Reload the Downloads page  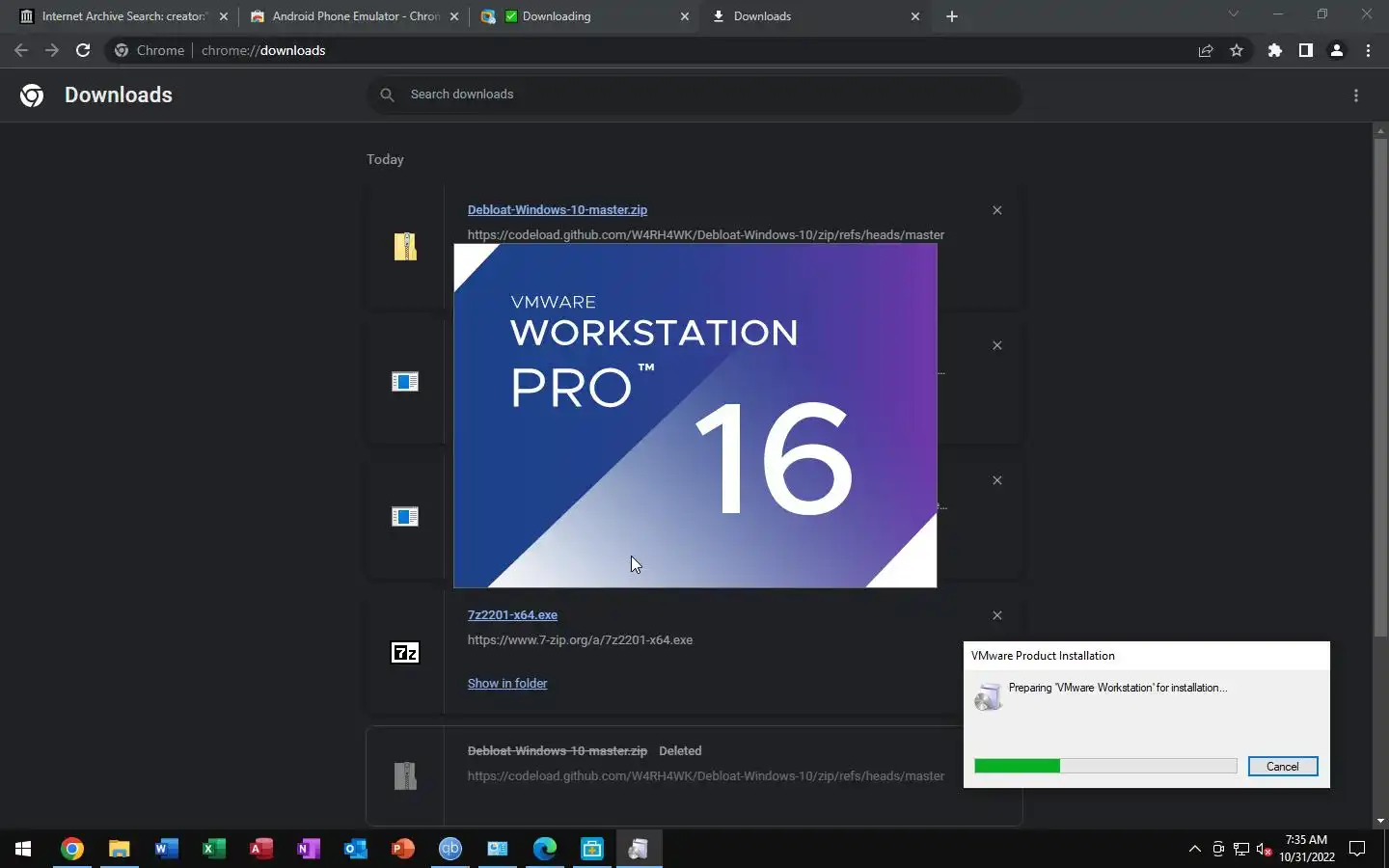tap(83, 50)
